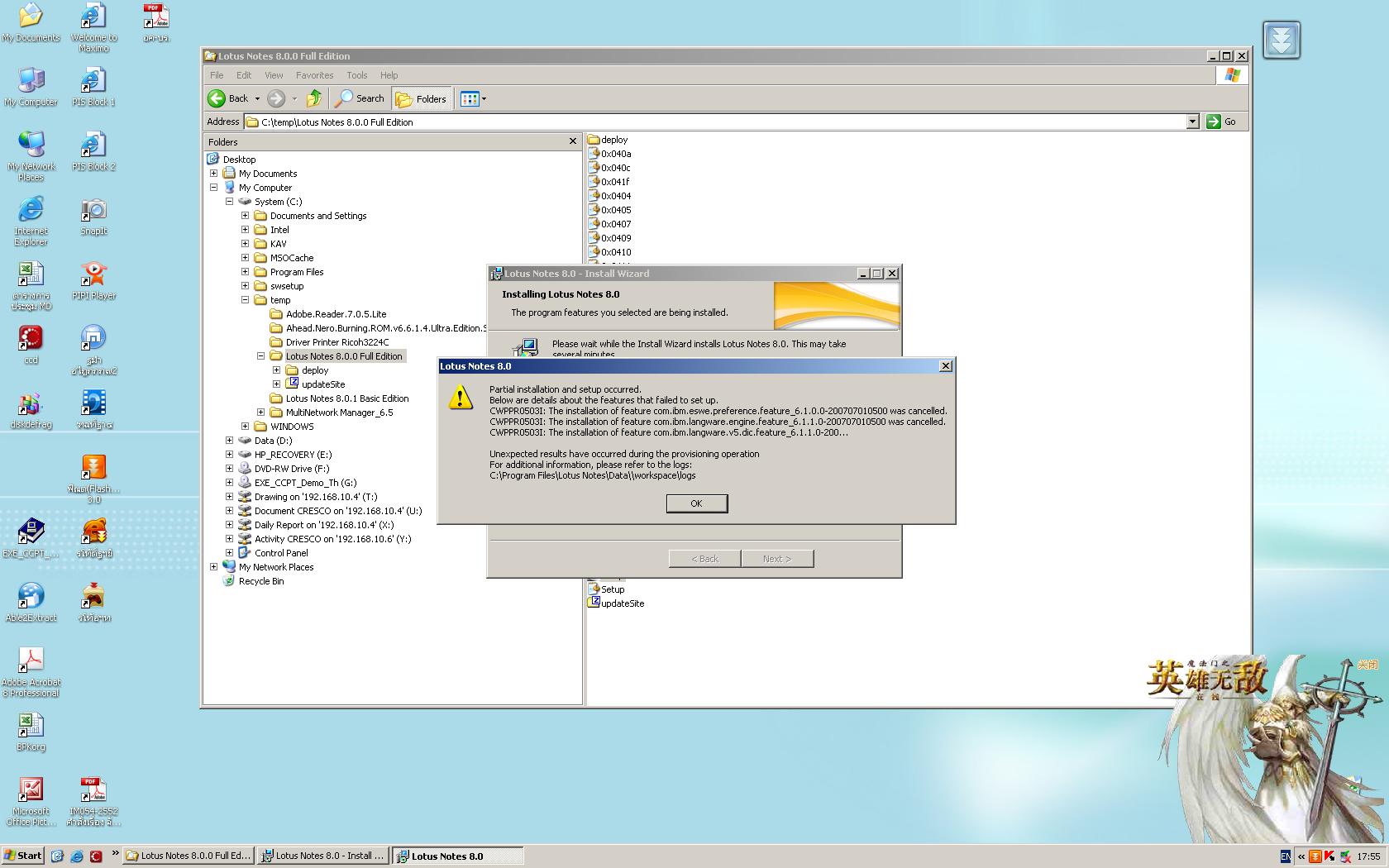Click diskdefrag desktop icon
The image size is (1389, 868).
[31, 410]
